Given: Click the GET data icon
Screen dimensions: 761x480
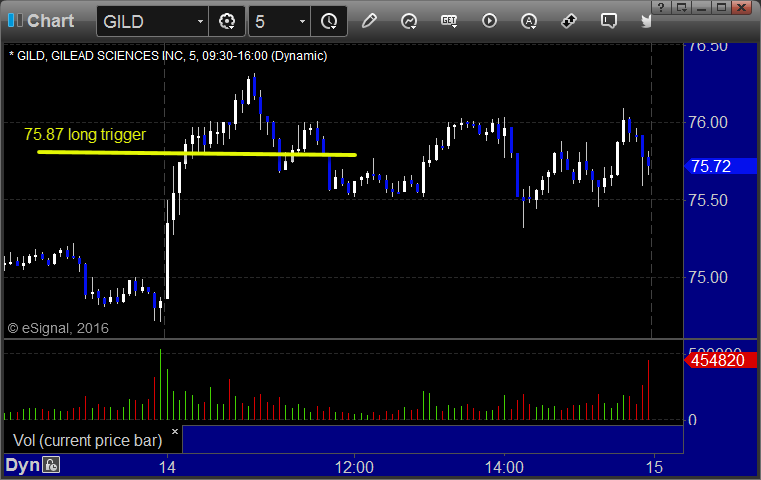Looking at the screenshot, I should point(449,21).
